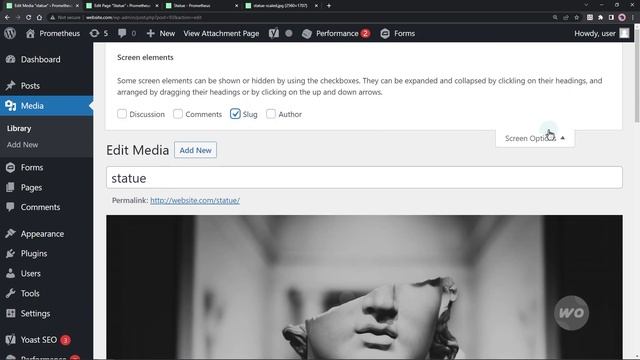This screenshot has width=640, height=360.
Task: Enable the Comments screen element checkbox
Action: 178,114
